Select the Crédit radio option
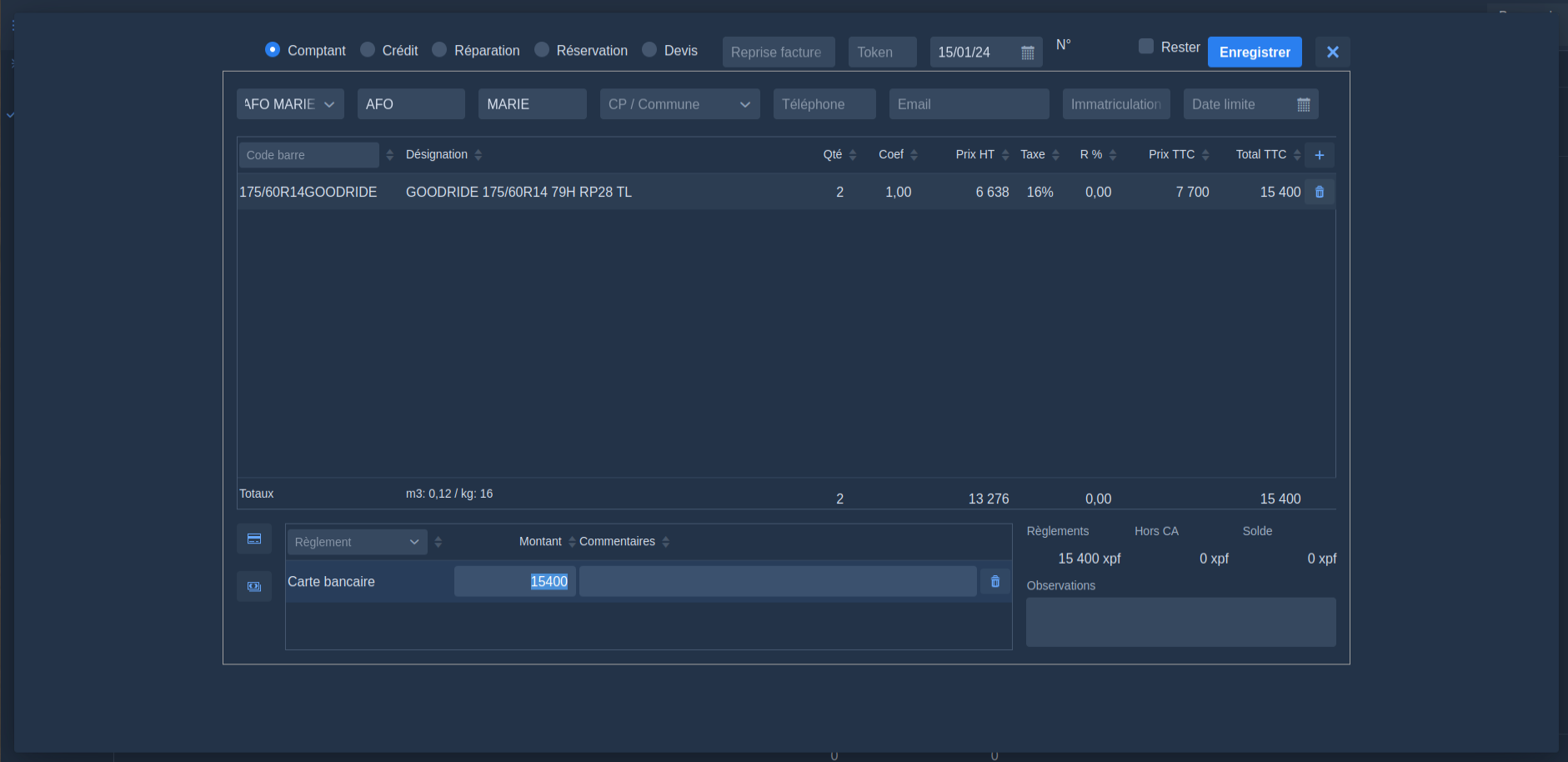 (368, 50)
